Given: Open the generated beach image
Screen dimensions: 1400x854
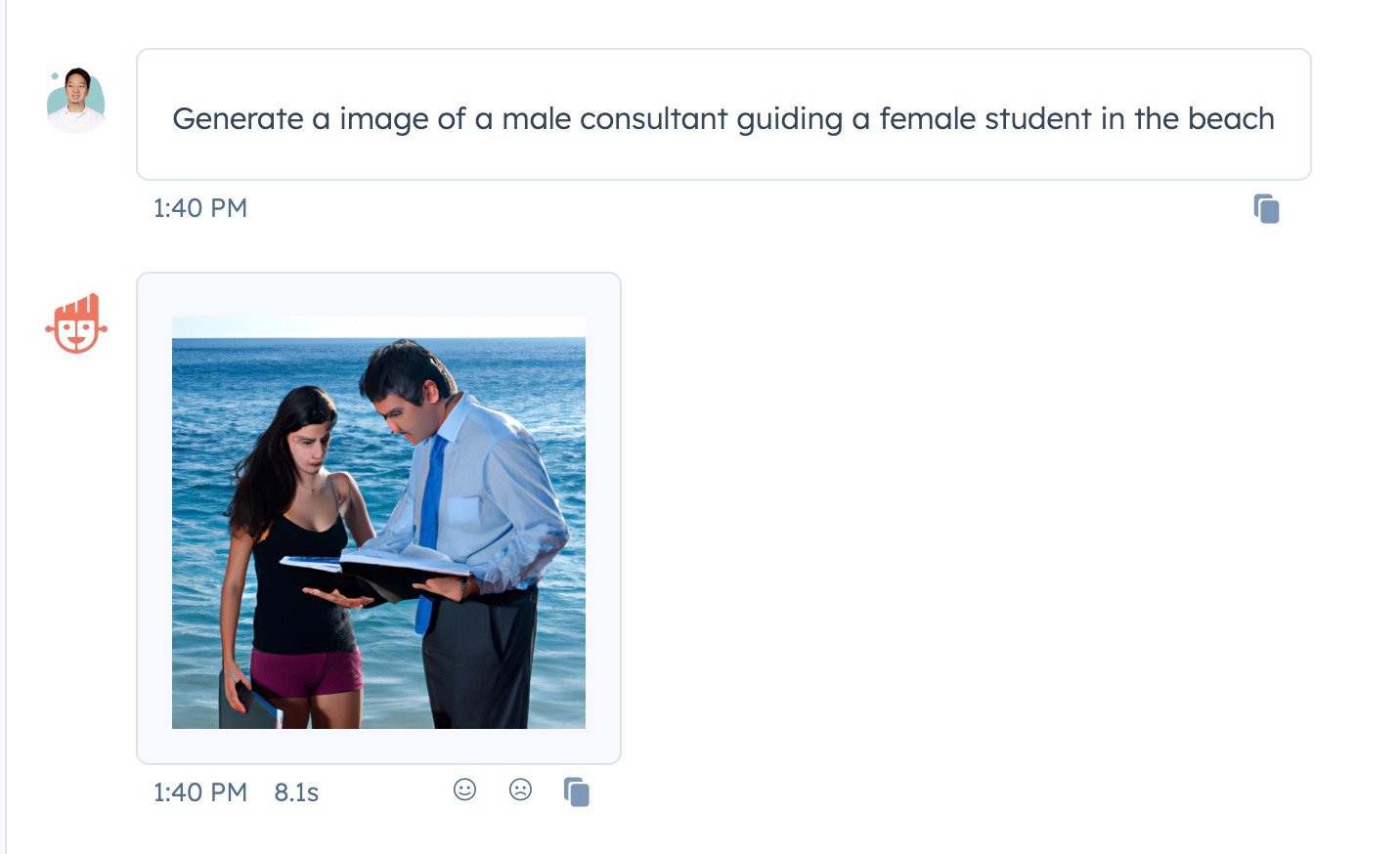Looking at the screenshot, I should point(378,522).
